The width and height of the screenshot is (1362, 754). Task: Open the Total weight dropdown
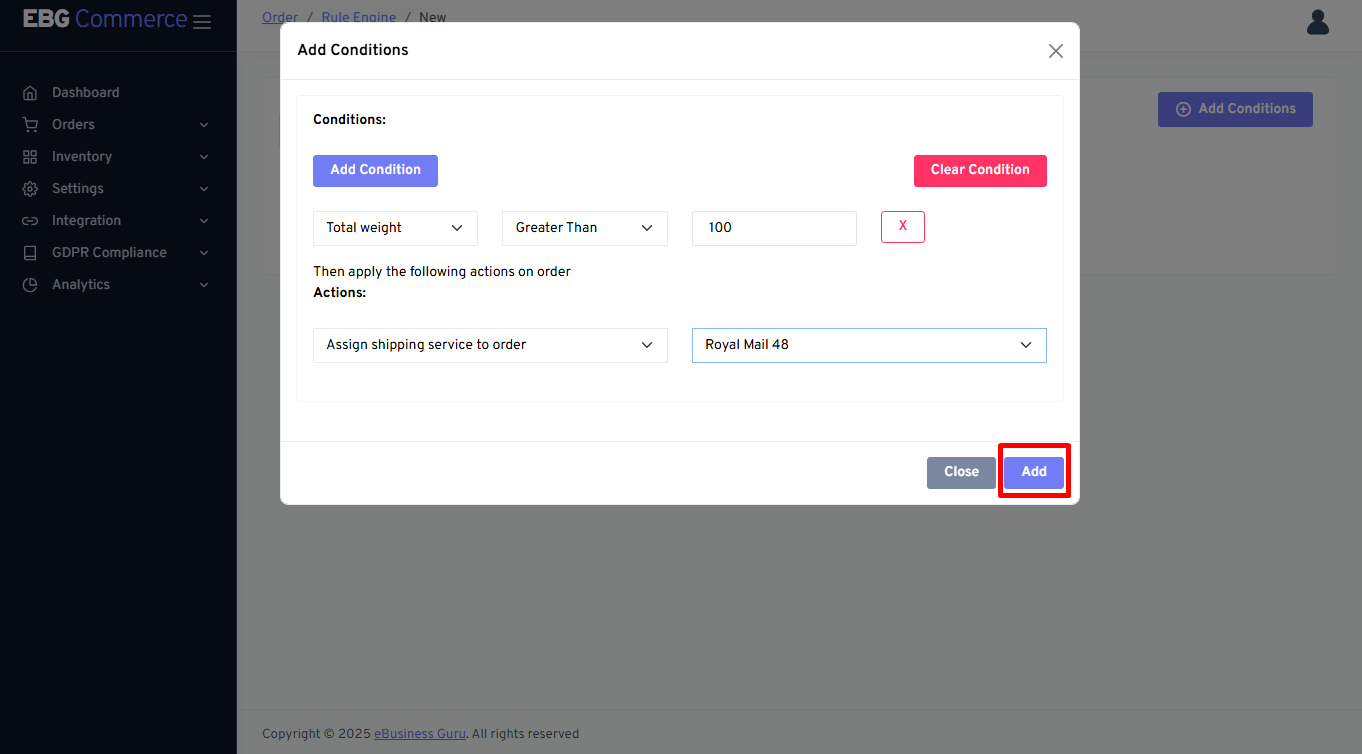tap(395, 228)
